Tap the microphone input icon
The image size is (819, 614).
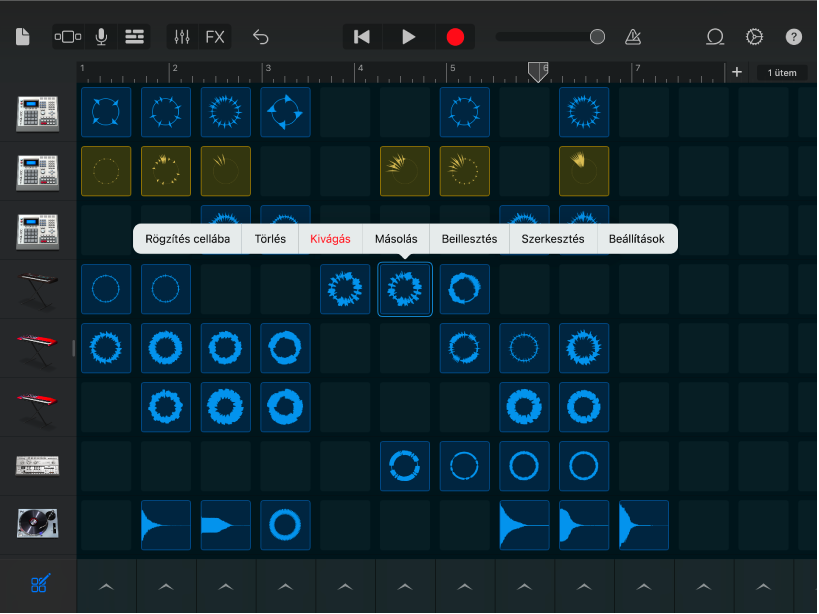point(100,36)
